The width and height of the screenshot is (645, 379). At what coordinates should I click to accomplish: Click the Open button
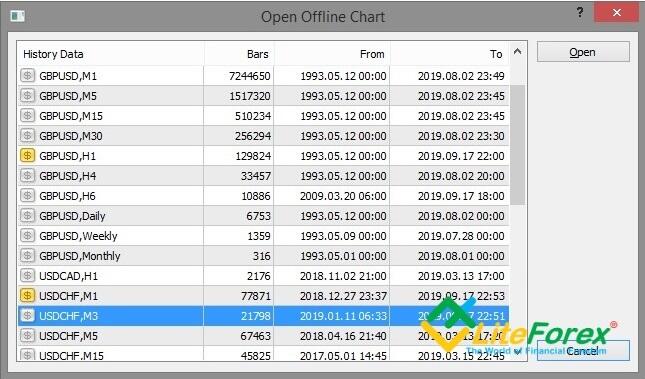tap(583, 52)
